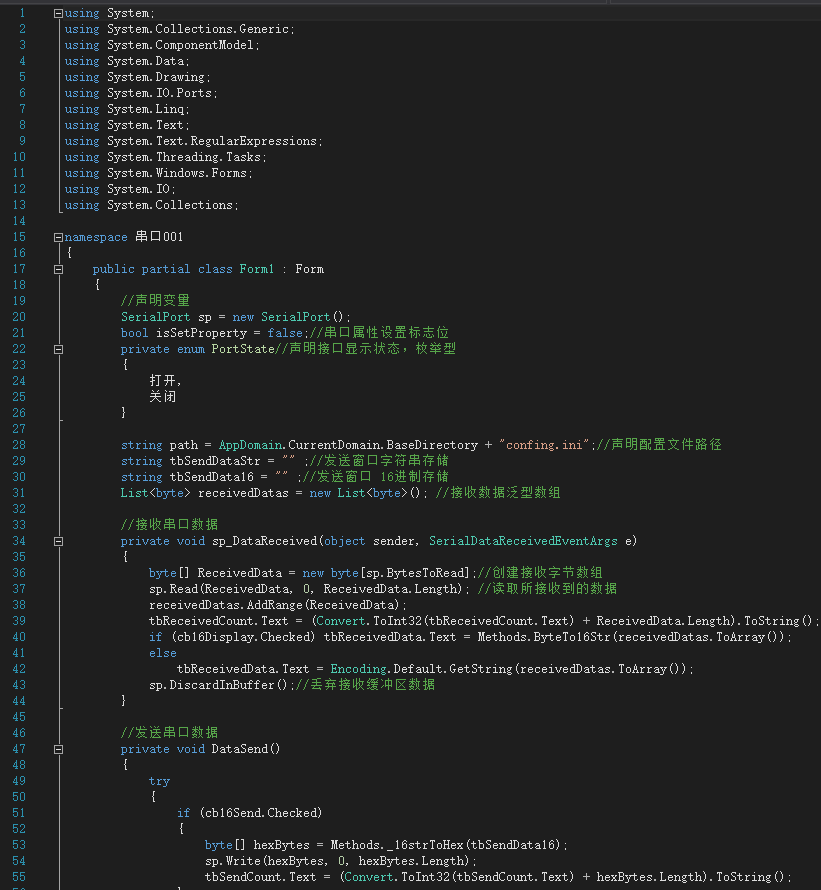Click 'System.Collections.Generic' on line 2
The width and height of the screenshot is (821, 890).
tap(198, 29)
